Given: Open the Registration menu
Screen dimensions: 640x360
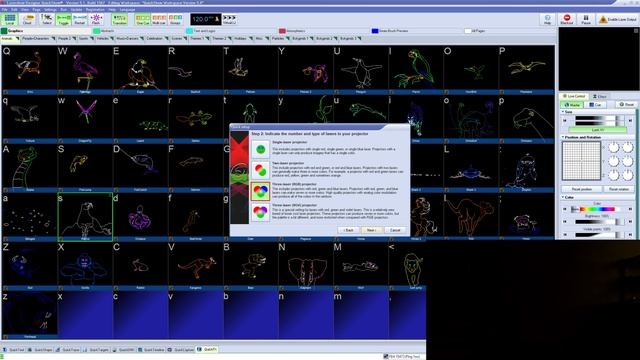Looking at the screenshot, I should tap(95, 9).
